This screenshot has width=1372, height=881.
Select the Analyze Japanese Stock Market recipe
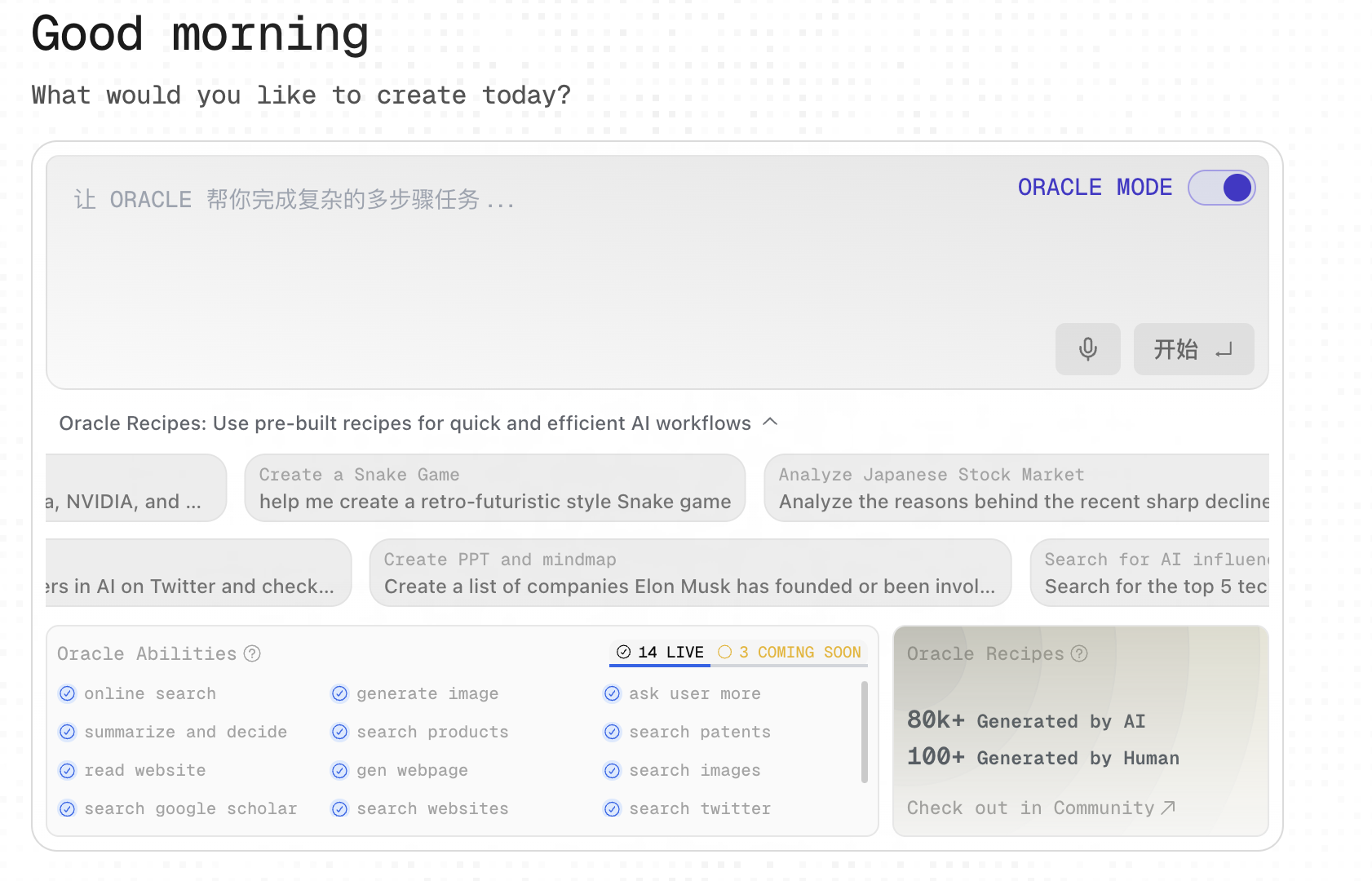[x=1016, y=488]
